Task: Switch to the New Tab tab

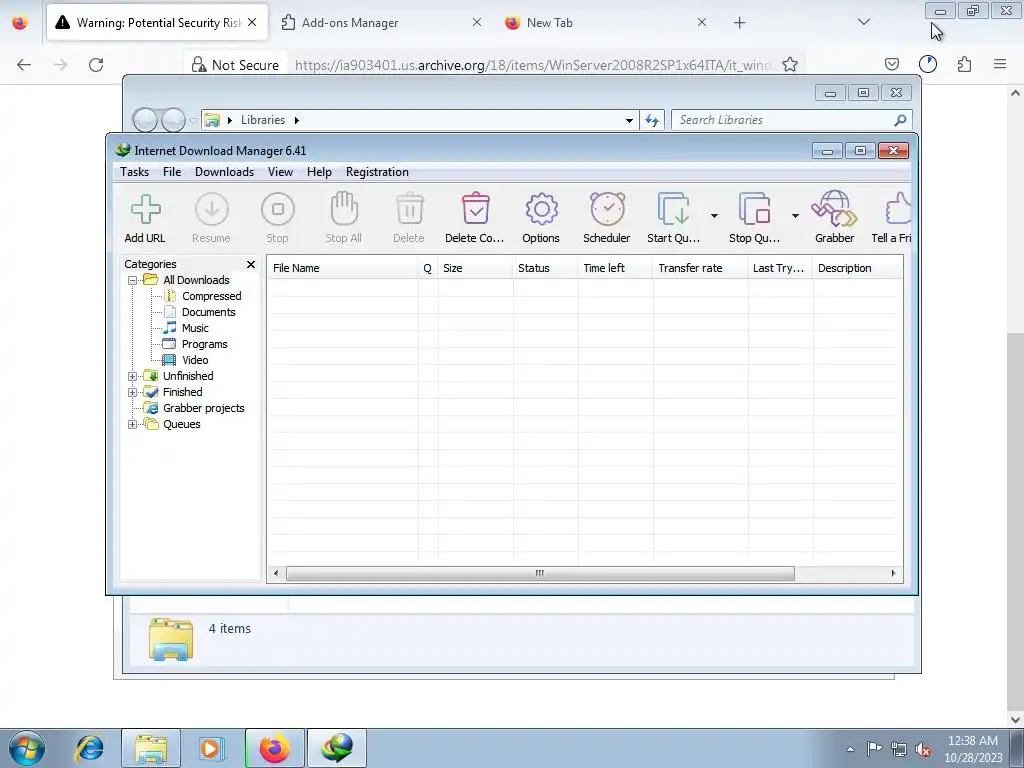Action: 605,22
